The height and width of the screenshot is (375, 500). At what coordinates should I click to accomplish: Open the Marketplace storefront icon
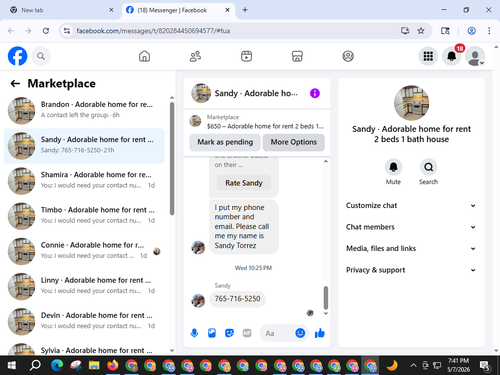coord(297,56)
